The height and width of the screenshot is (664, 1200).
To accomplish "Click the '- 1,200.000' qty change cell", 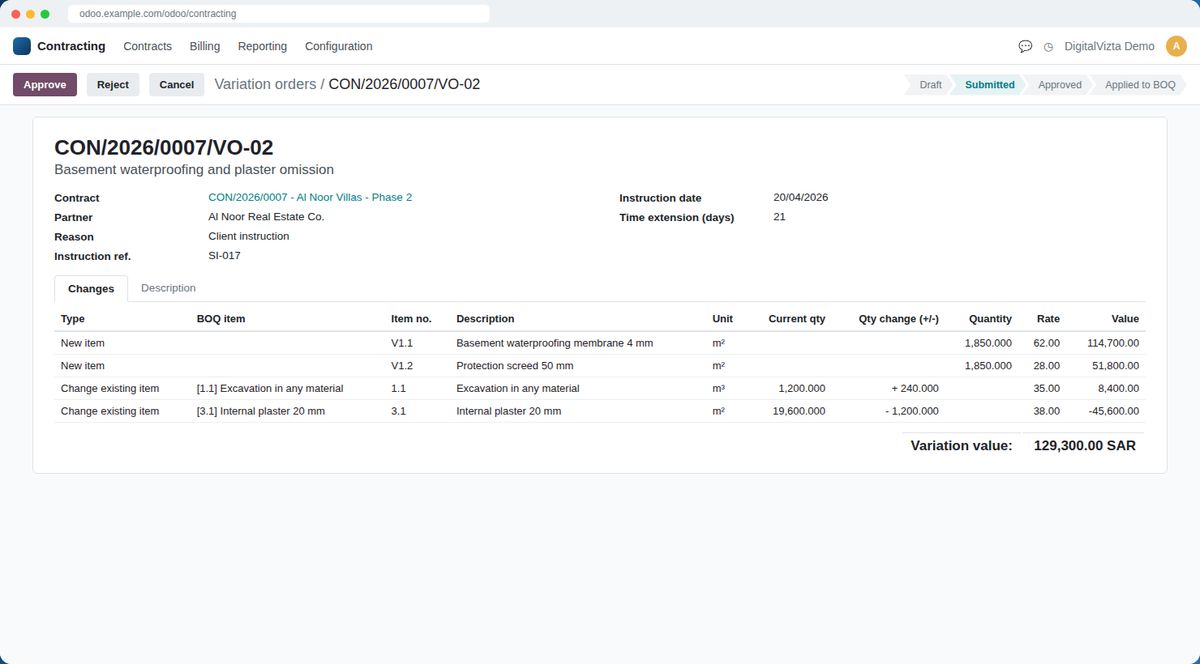I will (912, 411).
